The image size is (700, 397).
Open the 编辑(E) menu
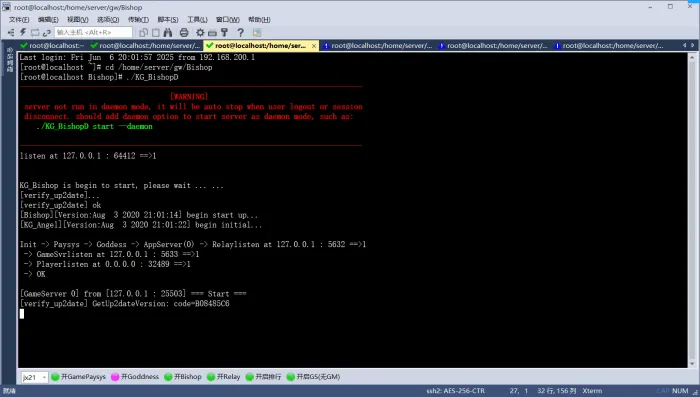coord(48,20)
